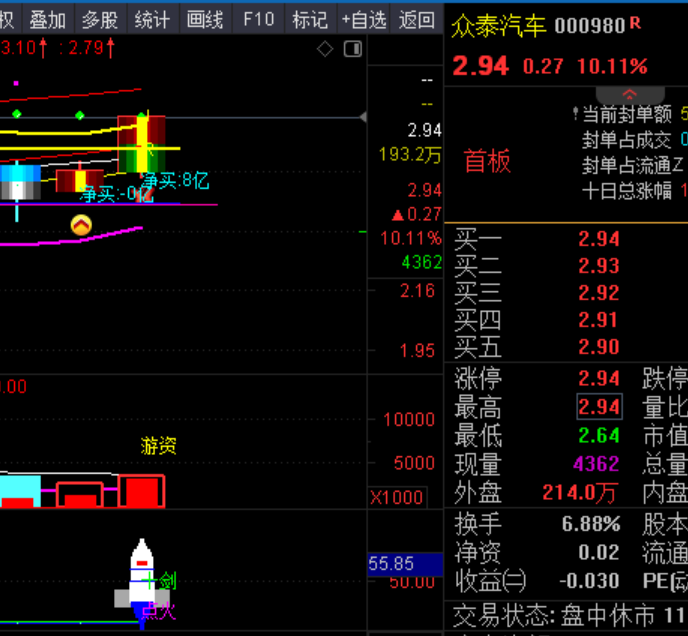The width and height of the screenshot is (688, 636).
Task: Click the 游资 label in volume pane
Action: tap(158, 446)
